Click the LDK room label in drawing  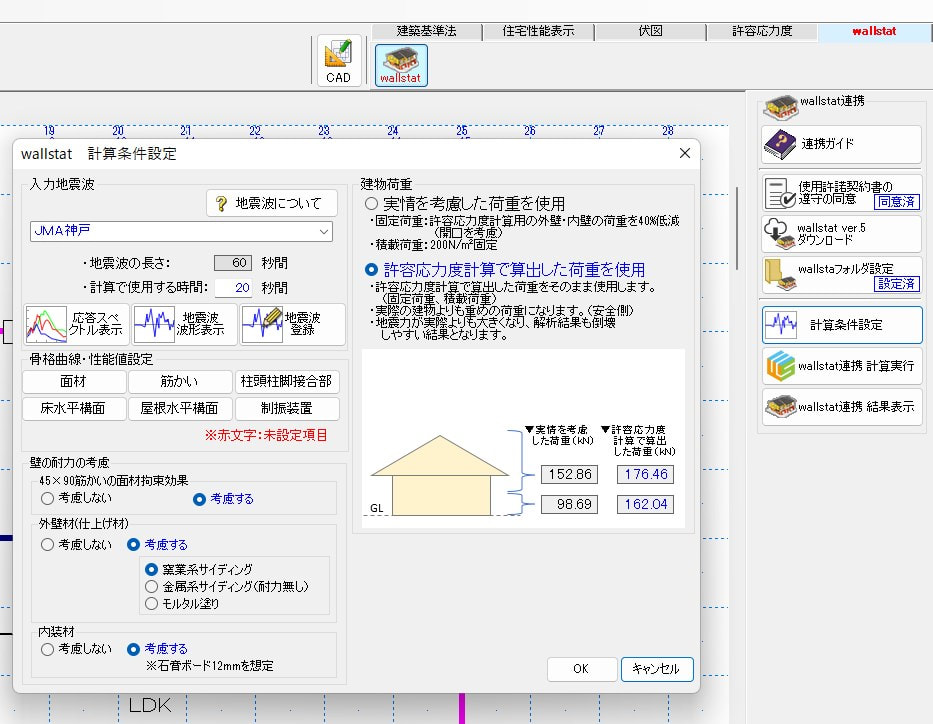[150, 706]
